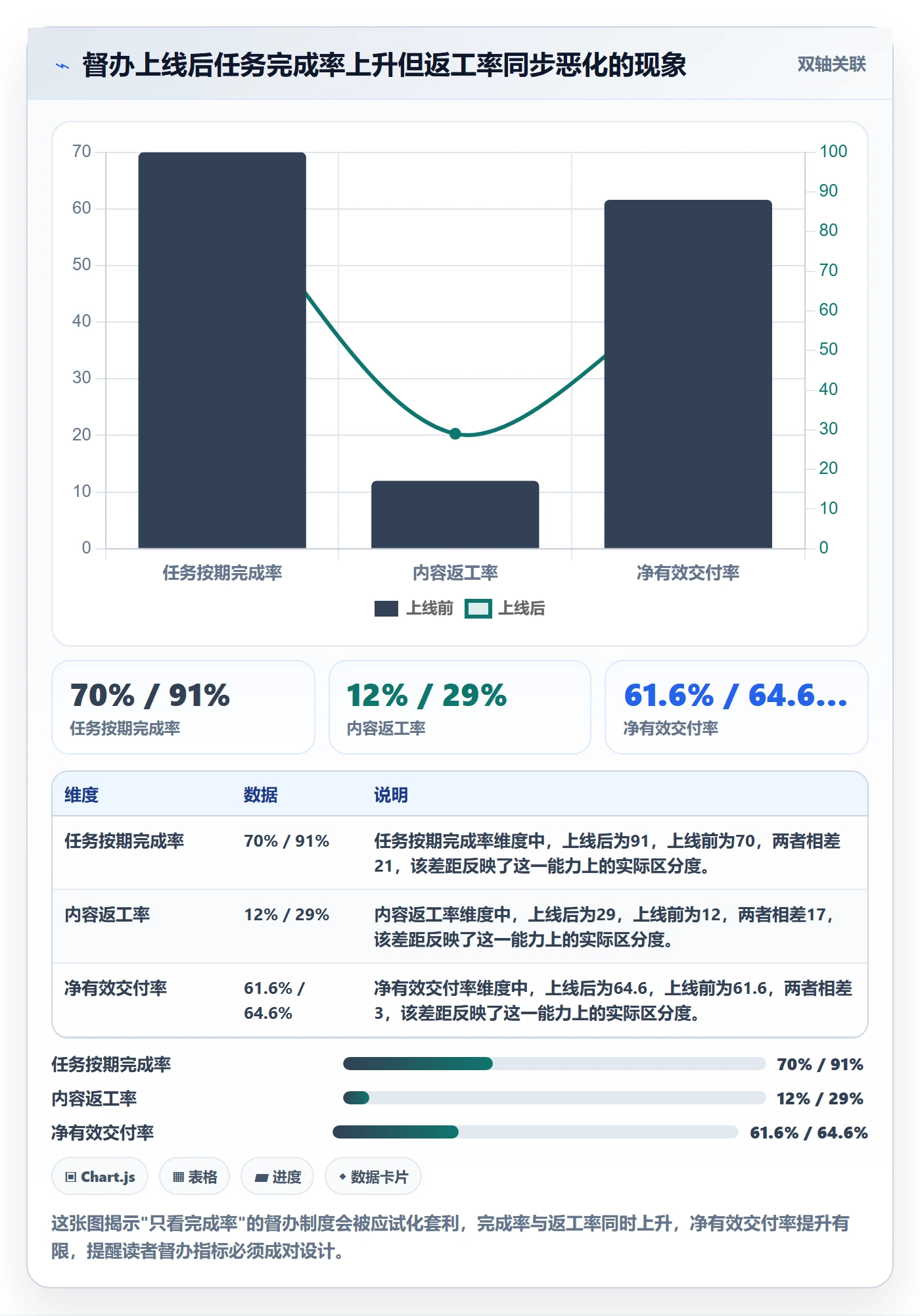Open the 61.6% / 64.6… data card
The image size is (920, 1316).
click(x=736, y=707)
